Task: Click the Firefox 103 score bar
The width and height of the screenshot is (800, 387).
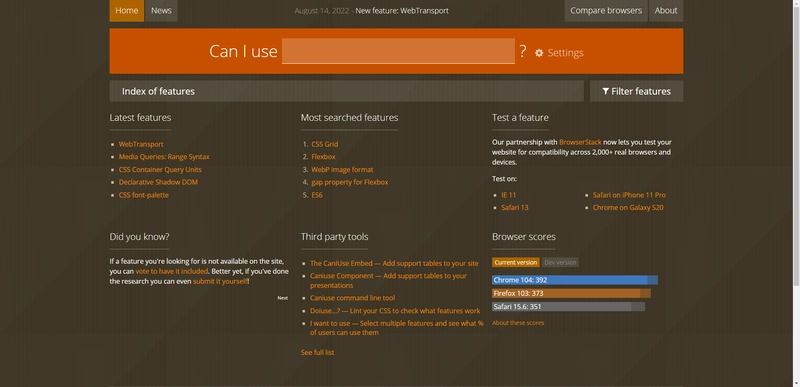Action: coord(571,293)
